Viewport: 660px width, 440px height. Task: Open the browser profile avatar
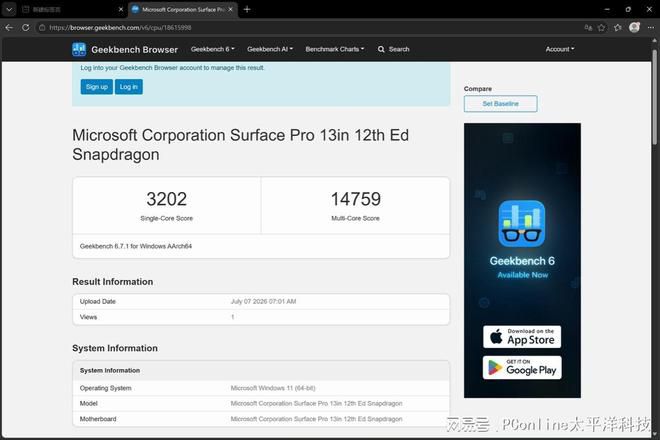coord(634,27)
